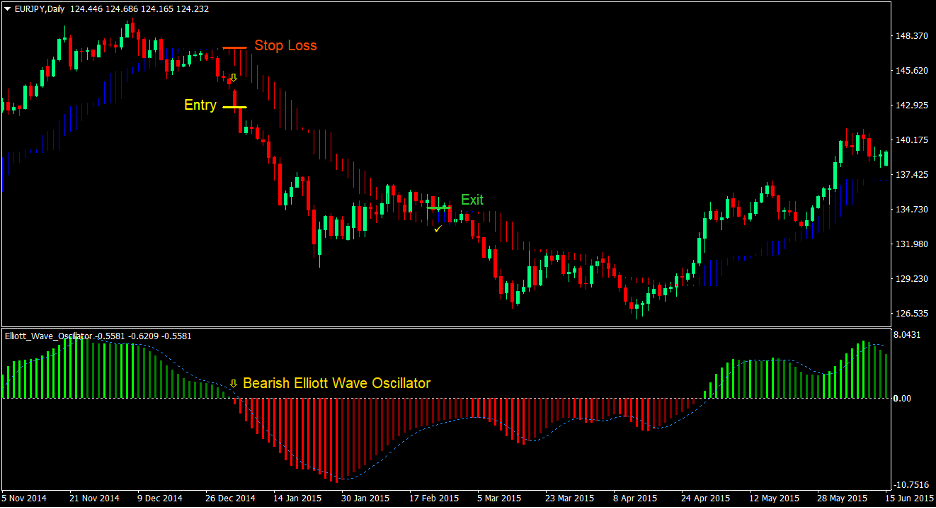Click the 15 Jun 2015 date label

[909, 498]
